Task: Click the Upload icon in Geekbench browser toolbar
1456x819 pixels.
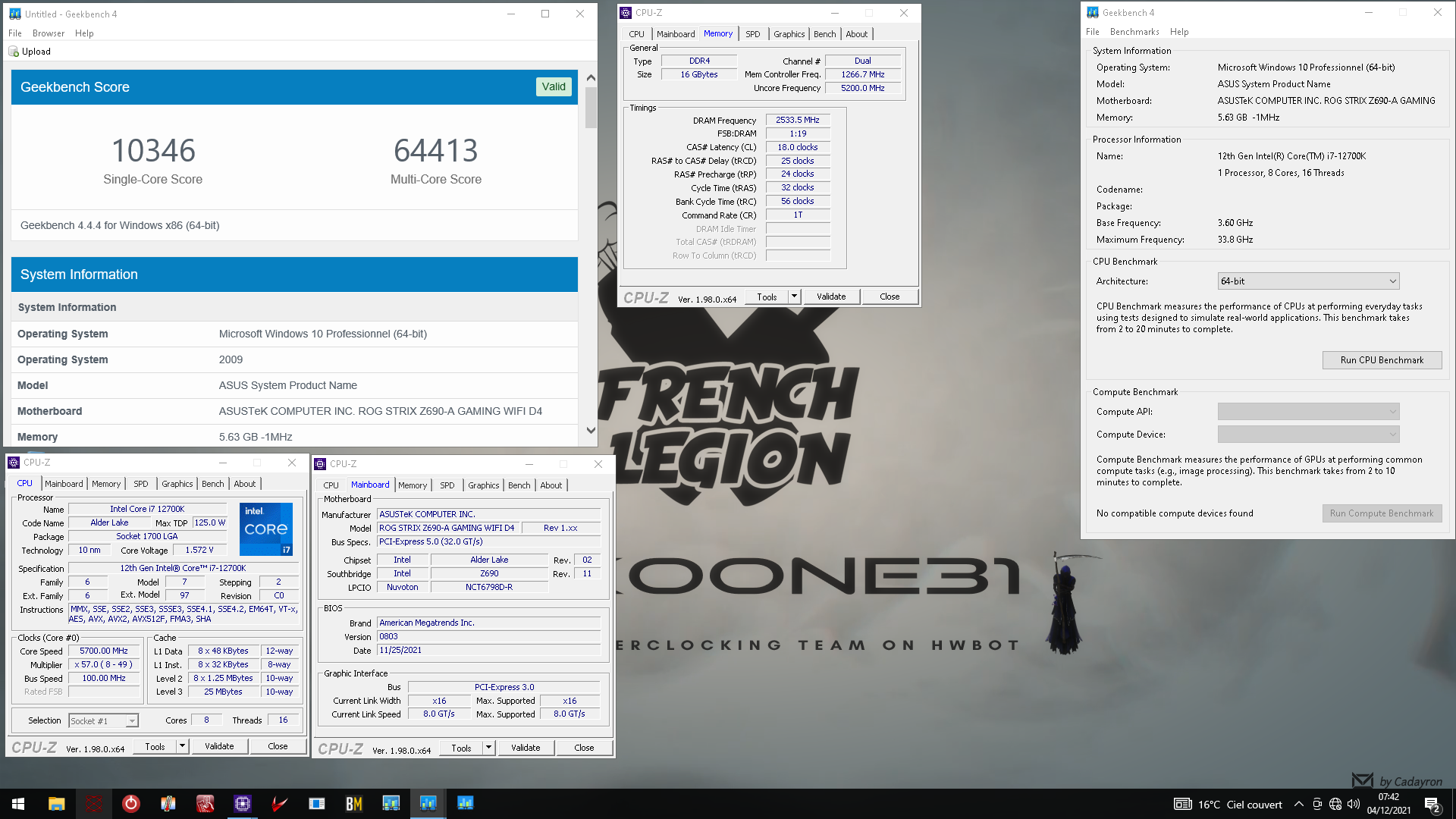Action: (14, 52)
